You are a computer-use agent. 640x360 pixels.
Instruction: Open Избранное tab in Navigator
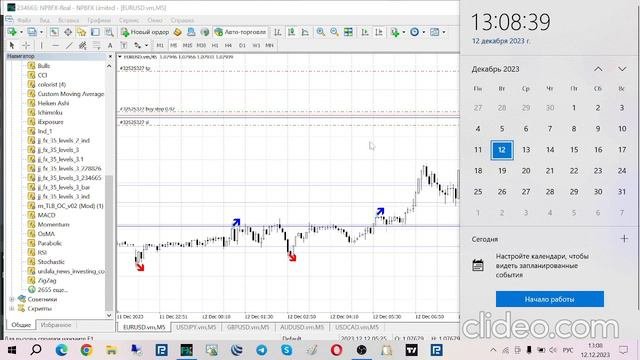point(56,325)
